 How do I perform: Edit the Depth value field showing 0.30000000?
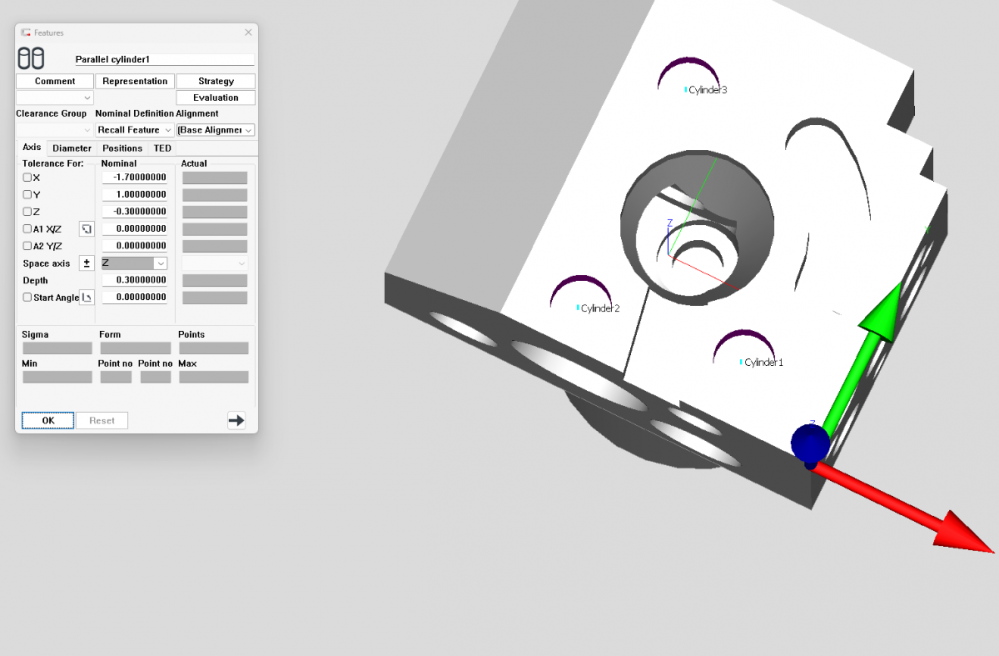click(133, 279)
